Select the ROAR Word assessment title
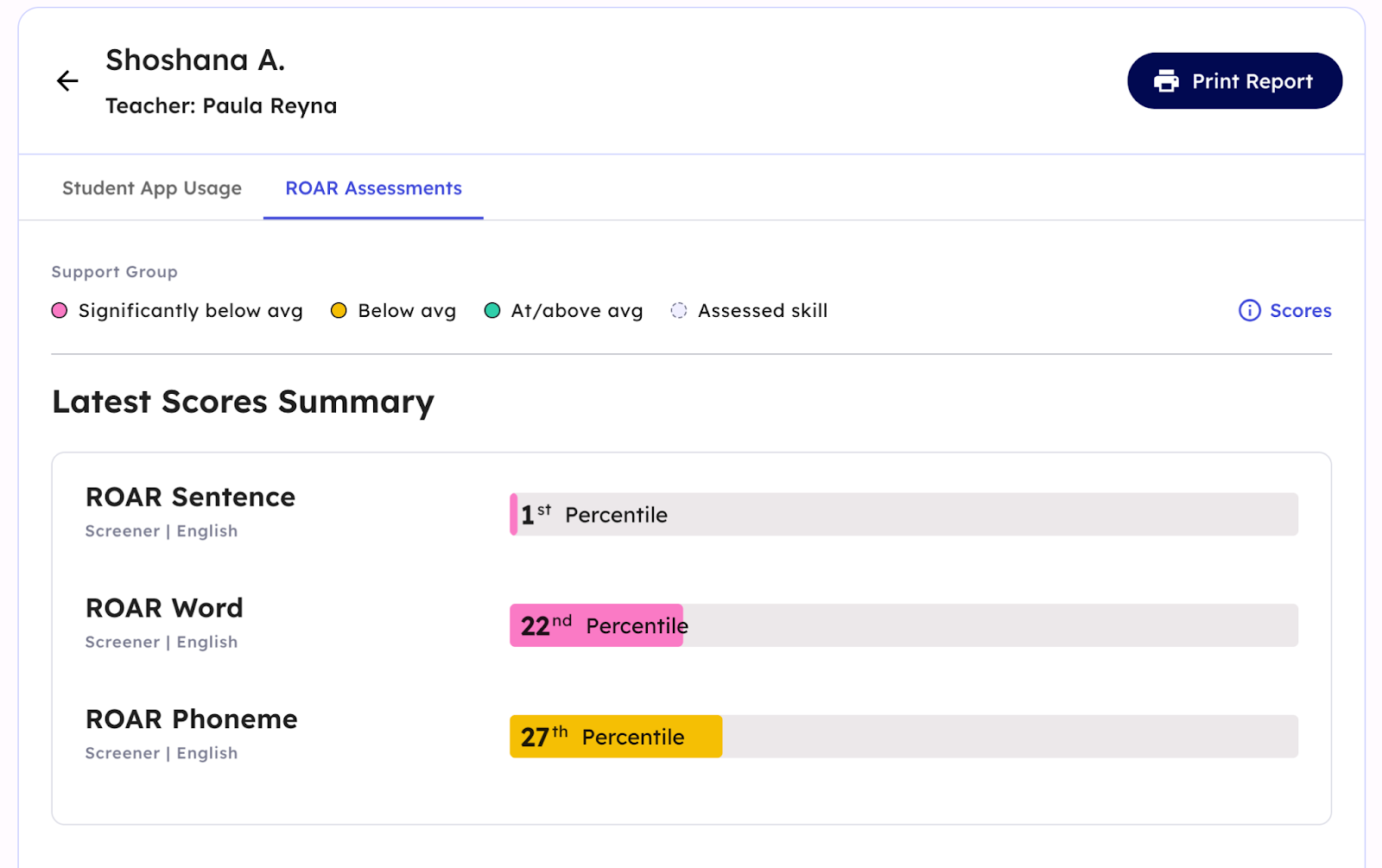 (x=164, y=608)
